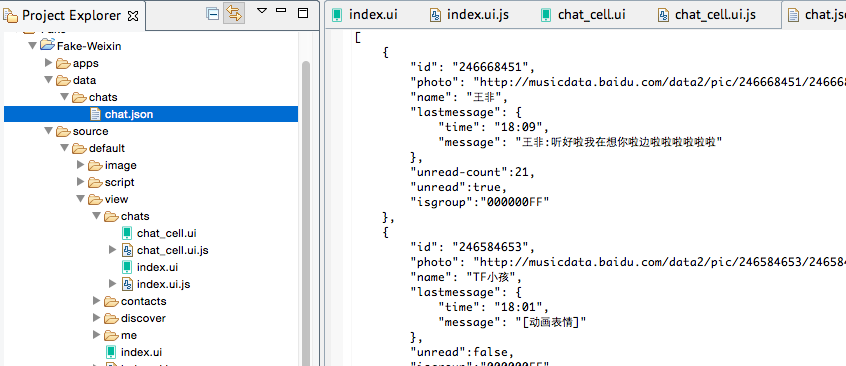Select the Project Explorer tab
Screen dimensions: 846x366
pos(71,16)
